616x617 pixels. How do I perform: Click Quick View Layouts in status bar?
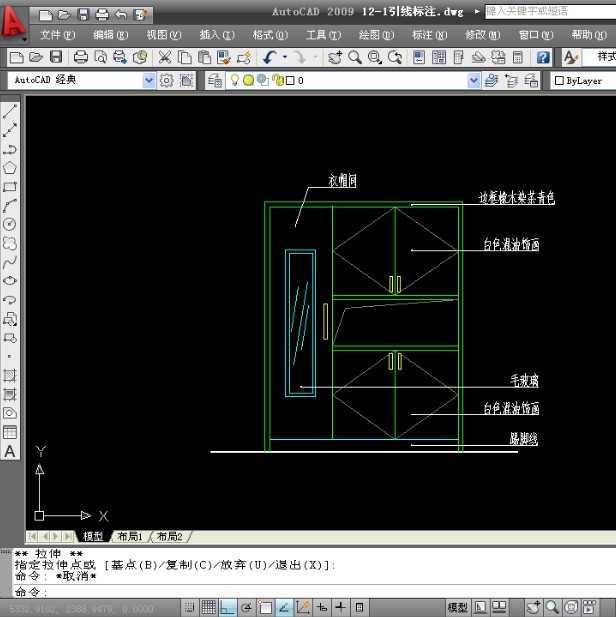[480, 607]
